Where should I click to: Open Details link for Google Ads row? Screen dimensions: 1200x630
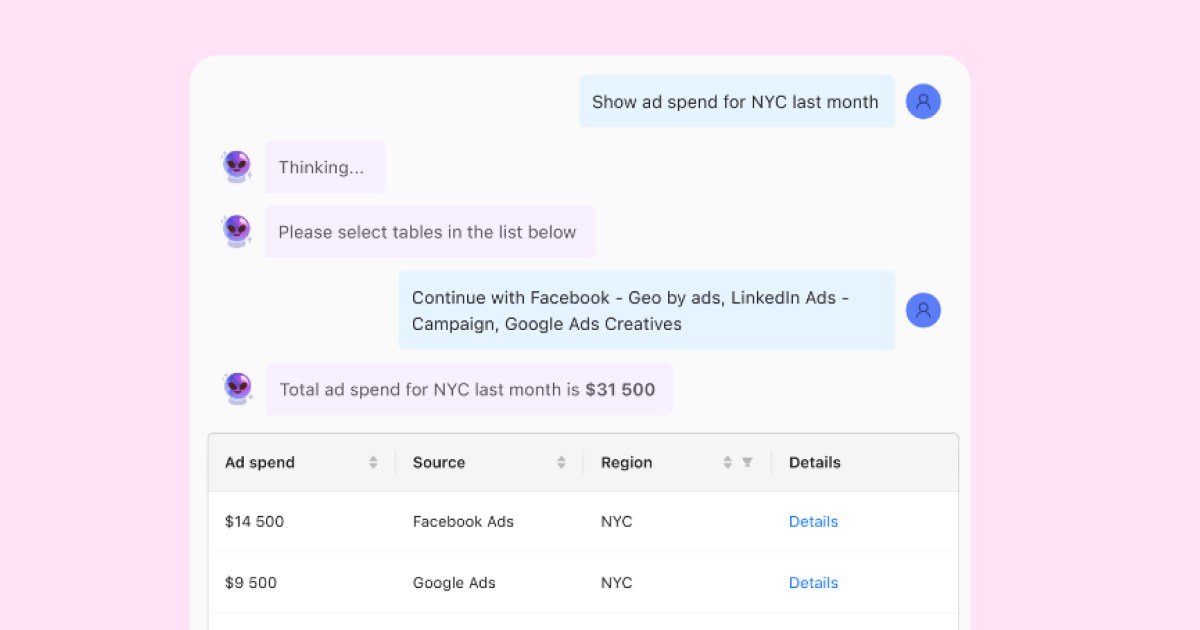pyautogui.click(x=813, y=583)
